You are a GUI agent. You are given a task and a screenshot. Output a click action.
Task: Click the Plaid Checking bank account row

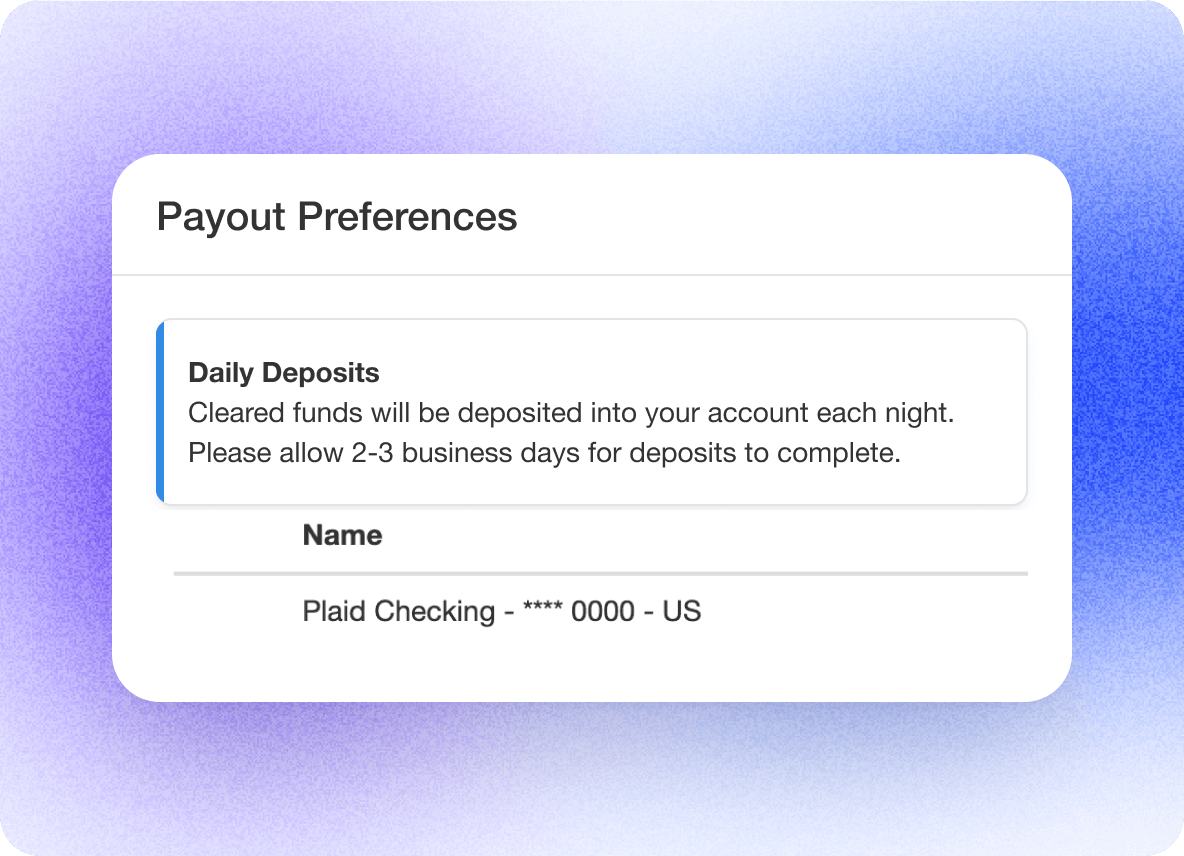[502, 611]
